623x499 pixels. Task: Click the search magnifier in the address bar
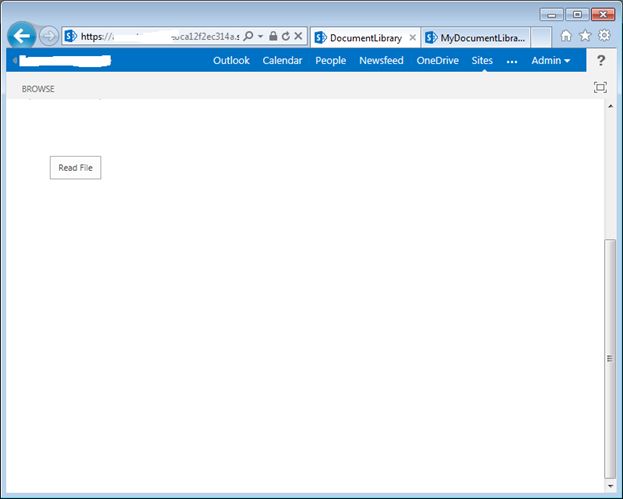pyautogui.click(x=248, y=37)
